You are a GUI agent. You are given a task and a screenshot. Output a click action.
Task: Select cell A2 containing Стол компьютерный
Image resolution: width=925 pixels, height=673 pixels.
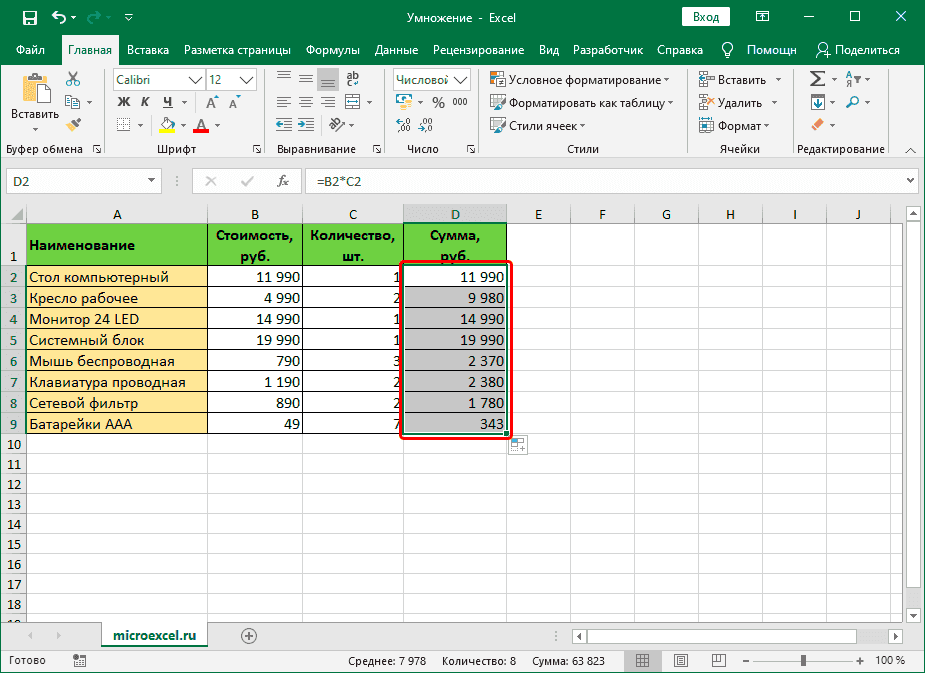117,277
